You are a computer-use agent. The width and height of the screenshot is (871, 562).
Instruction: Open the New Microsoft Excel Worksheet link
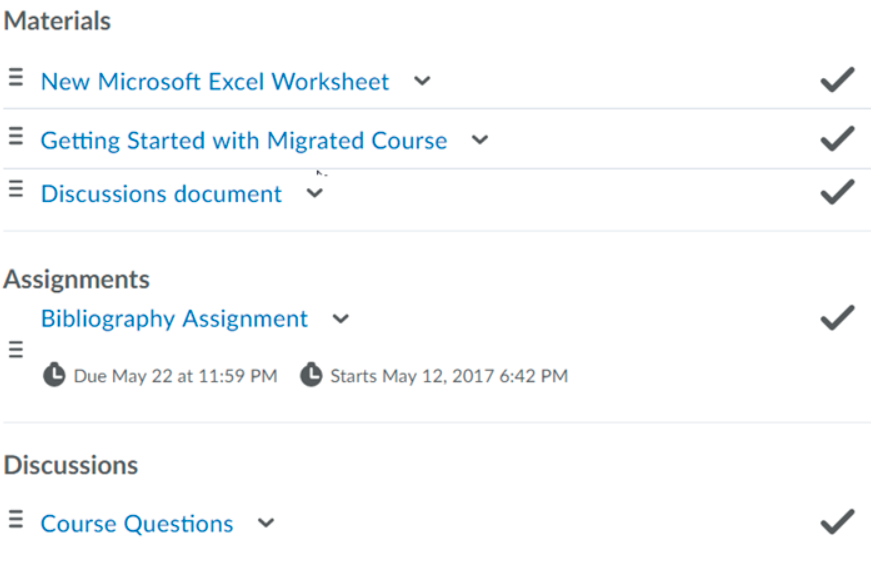tap(215, 82)
